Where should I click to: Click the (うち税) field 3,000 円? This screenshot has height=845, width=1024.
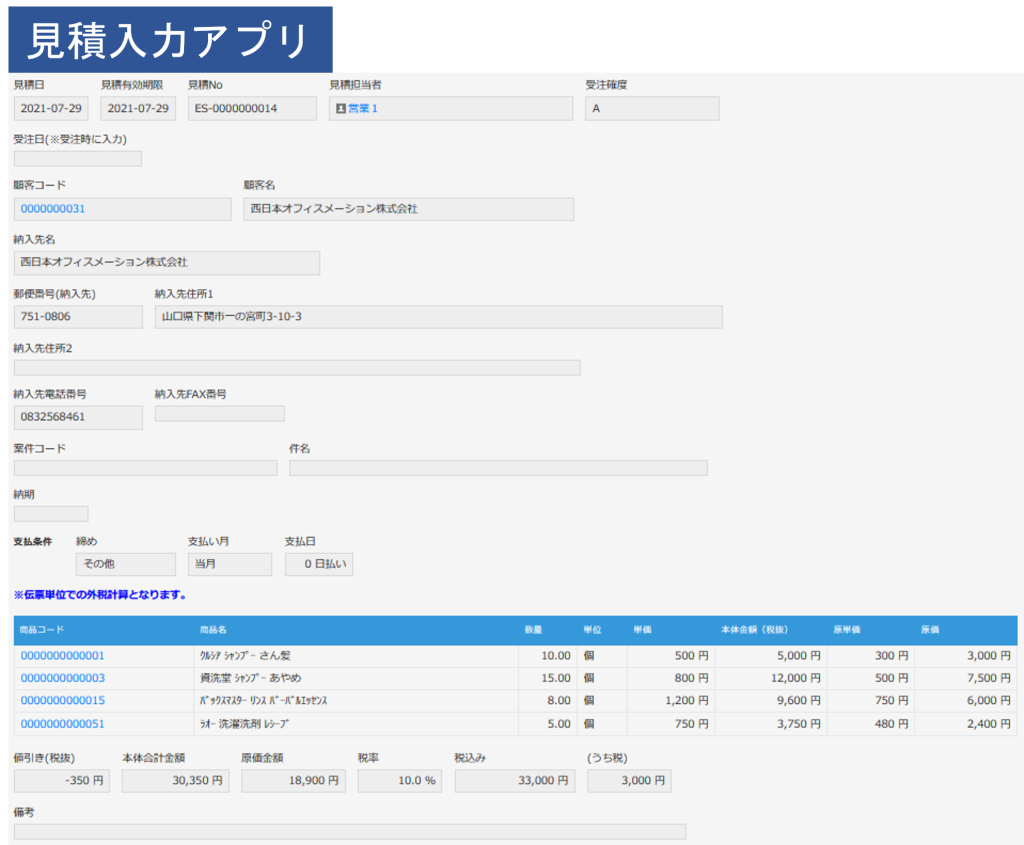629,781
